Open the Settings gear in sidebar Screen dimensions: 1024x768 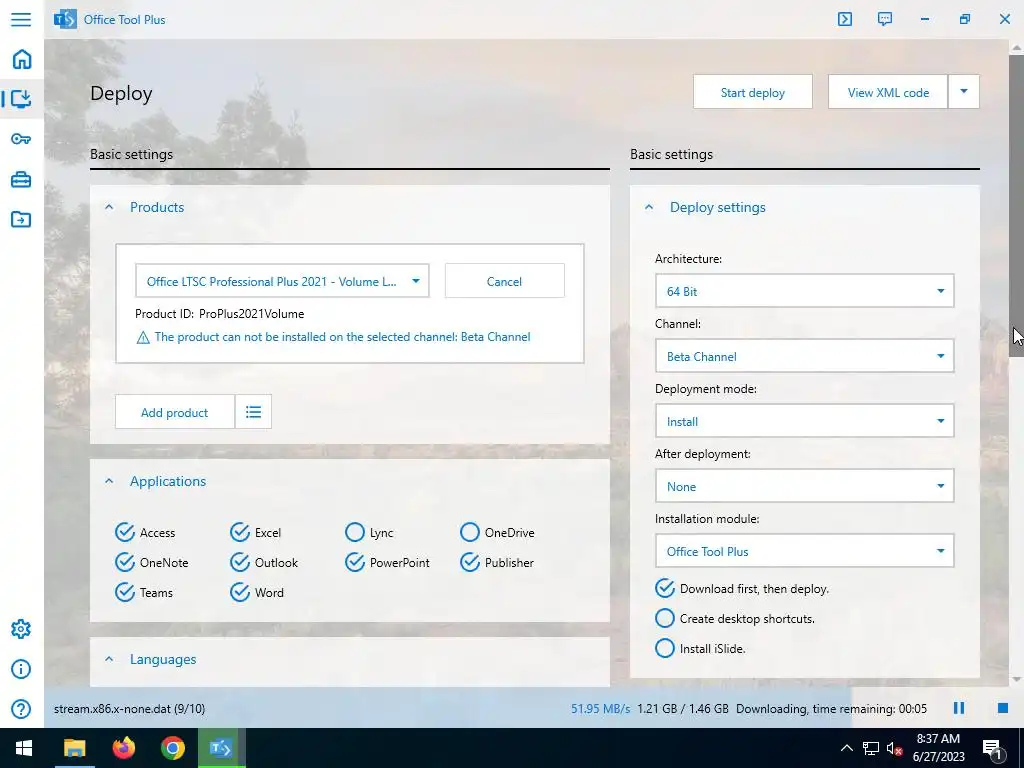(21, 629)
